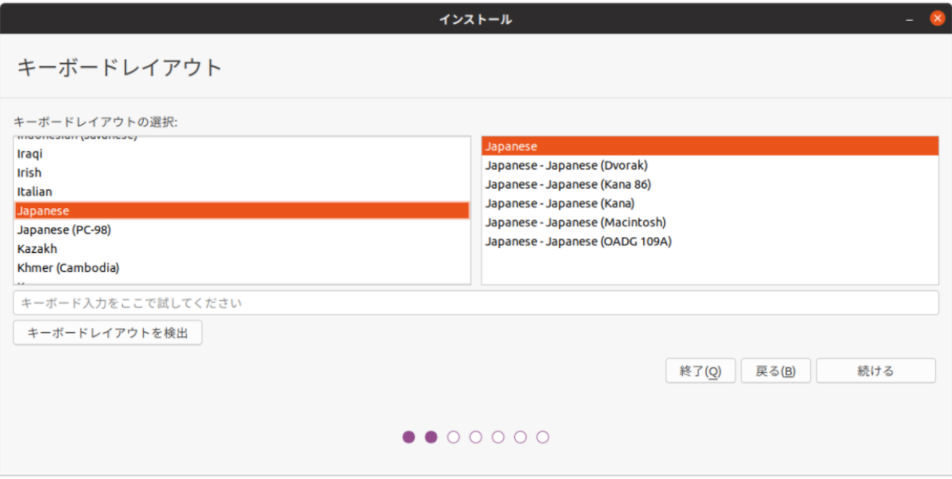Choose Japanese (Dvorak) variant

[x=710, y=165]
